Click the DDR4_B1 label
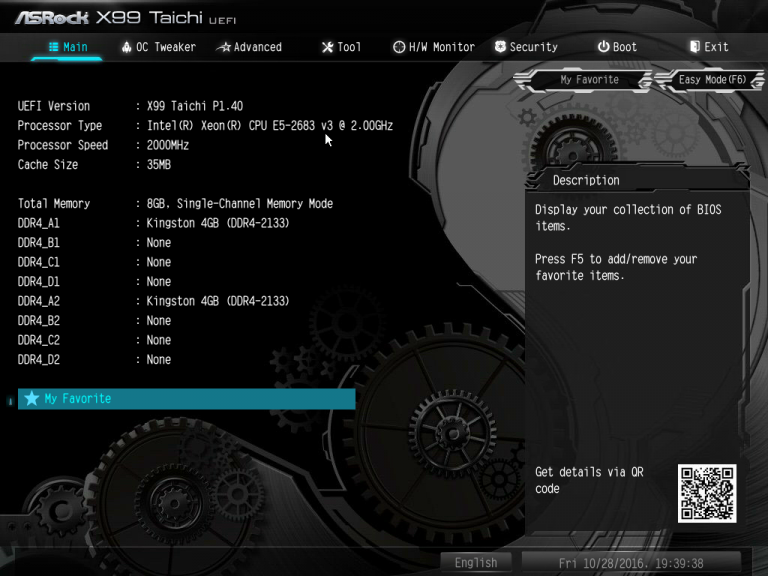This screenshot has width=768, height=576. click(x=39, y=243)
